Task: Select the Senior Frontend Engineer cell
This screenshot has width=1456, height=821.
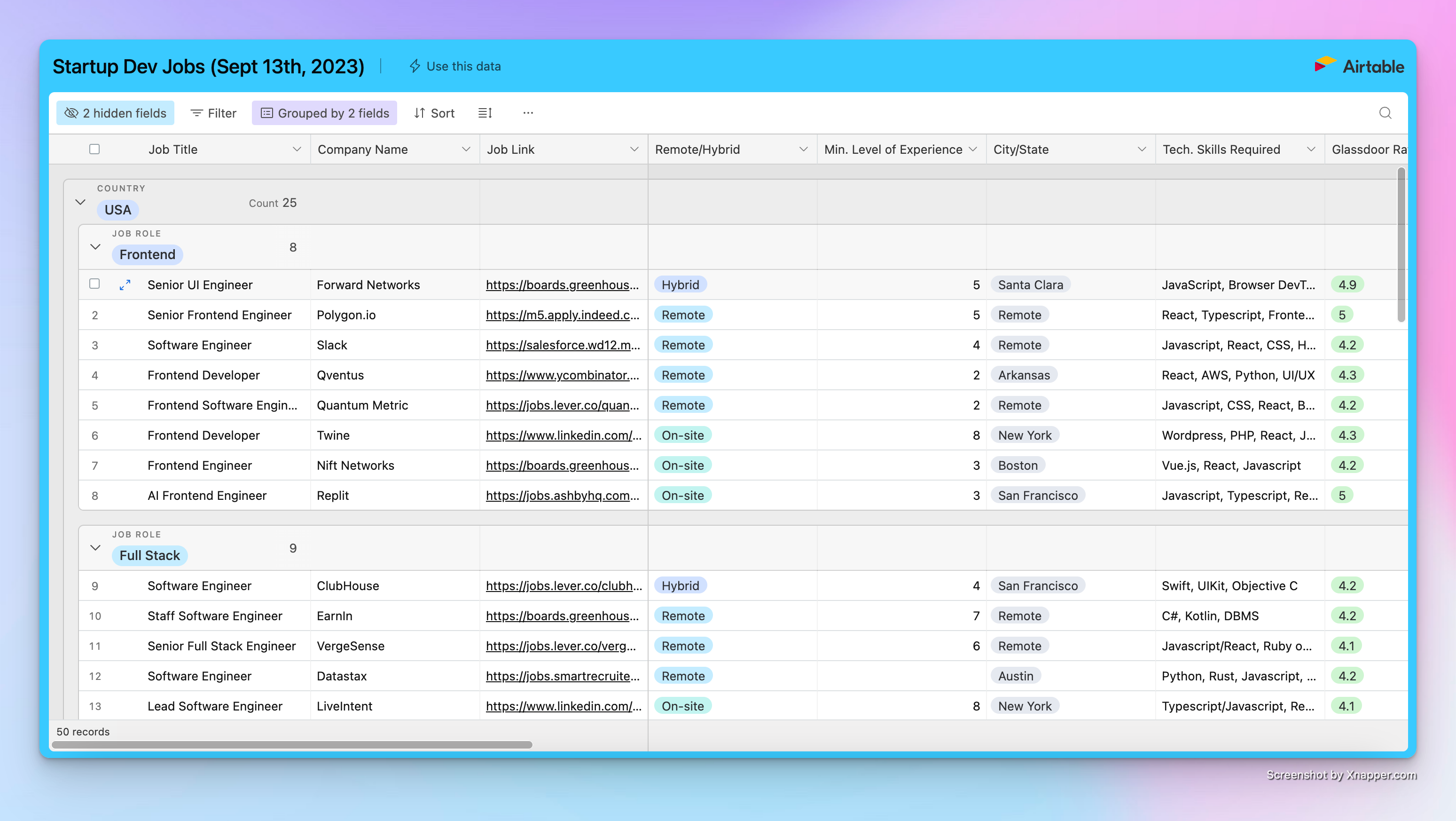Action: [x=219, y=315]
